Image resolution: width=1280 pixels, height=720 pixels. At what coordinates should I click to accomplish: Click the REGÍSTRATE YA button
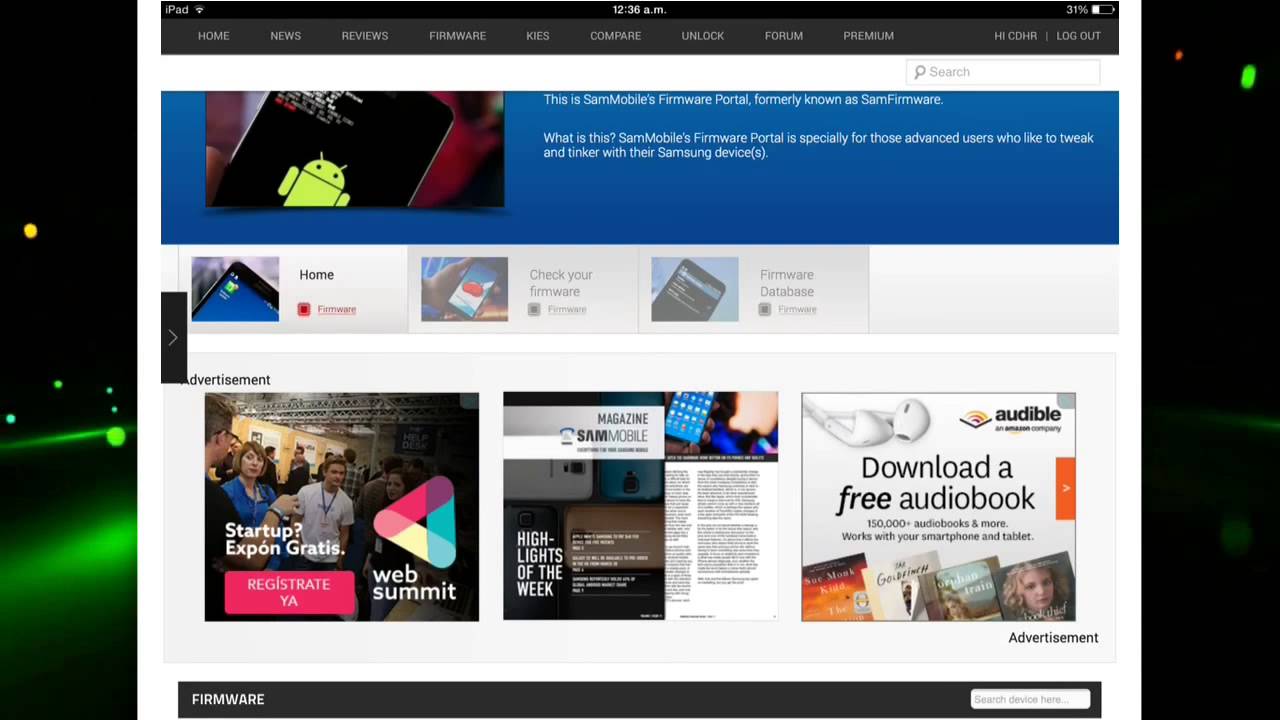[x=289, y=592]
